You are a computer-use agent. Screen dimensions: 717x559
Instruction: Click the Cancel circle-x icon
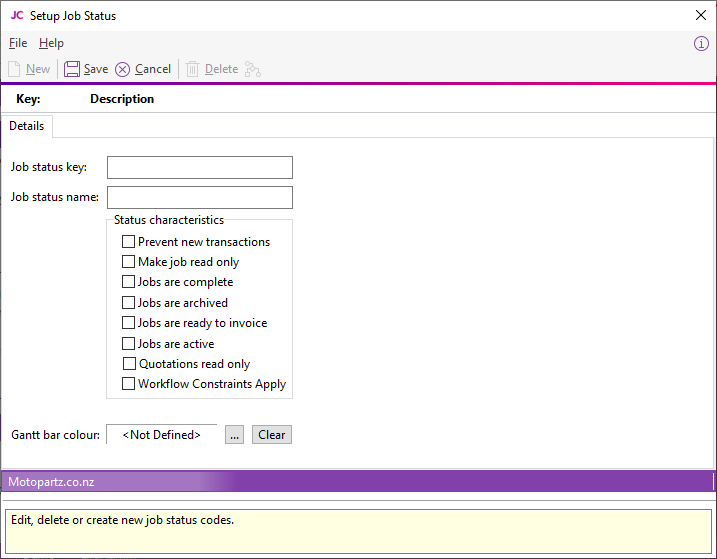tap(123, 69)
